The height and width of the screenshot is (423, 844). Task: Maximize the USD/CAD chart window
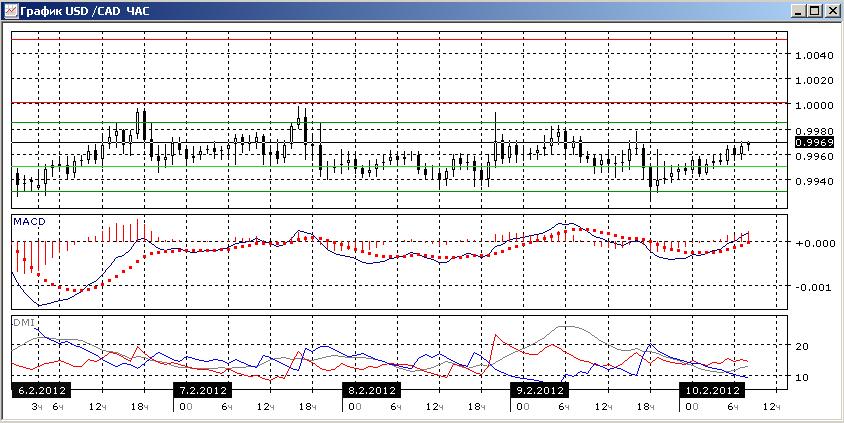(814, 10)
